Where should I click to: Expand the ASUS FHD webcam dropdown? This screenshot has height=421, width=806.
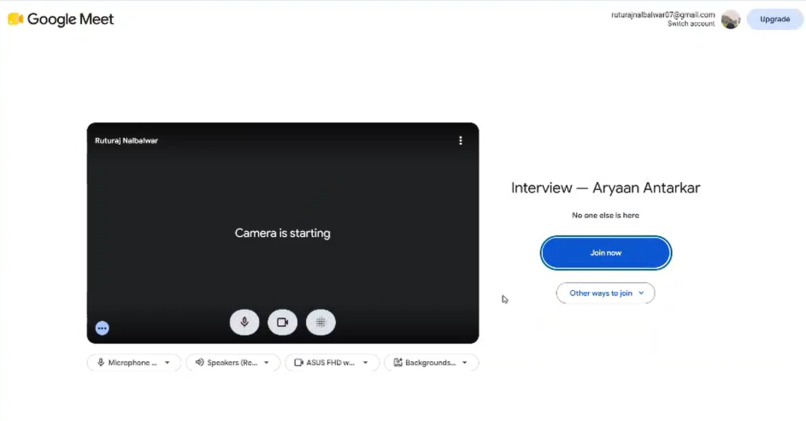pos(332,362)
